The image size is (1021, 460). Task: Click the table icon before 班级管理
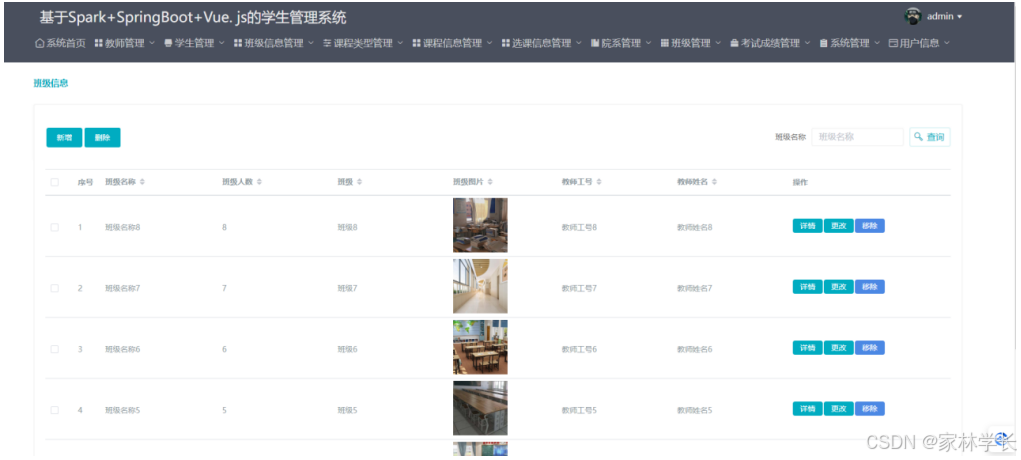pos(665,43)
